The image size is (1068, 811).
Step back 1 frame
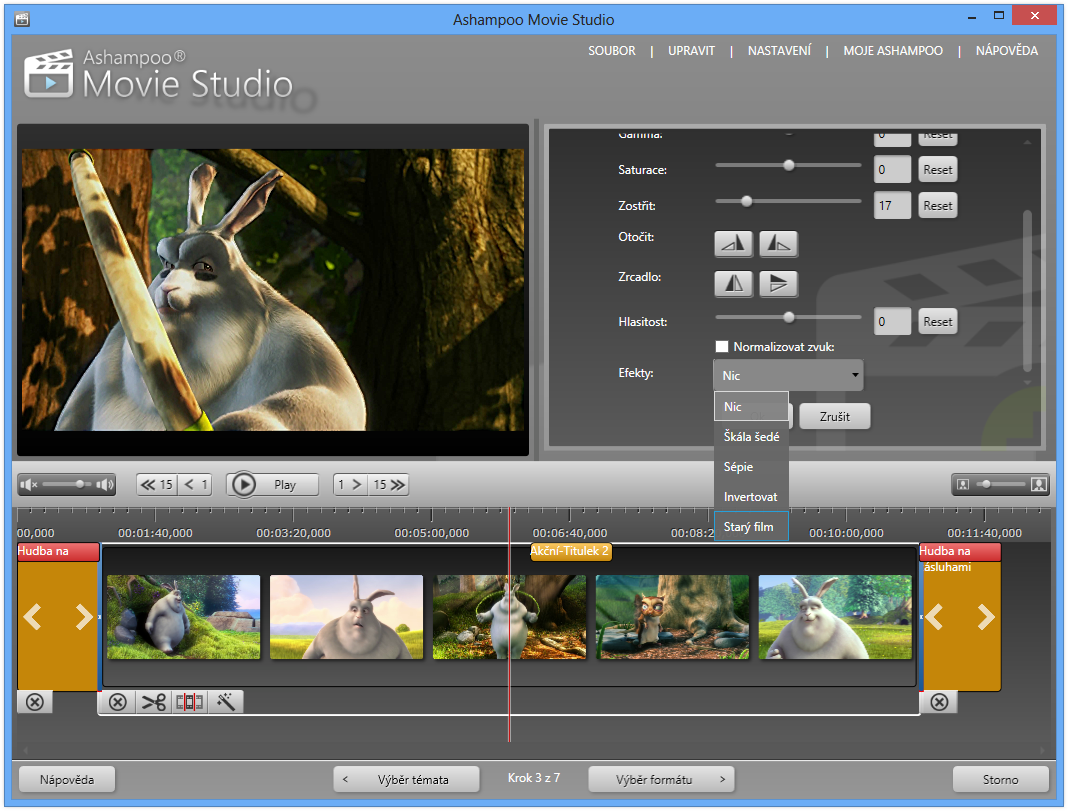pyautogui.click(x=195, y=485)
